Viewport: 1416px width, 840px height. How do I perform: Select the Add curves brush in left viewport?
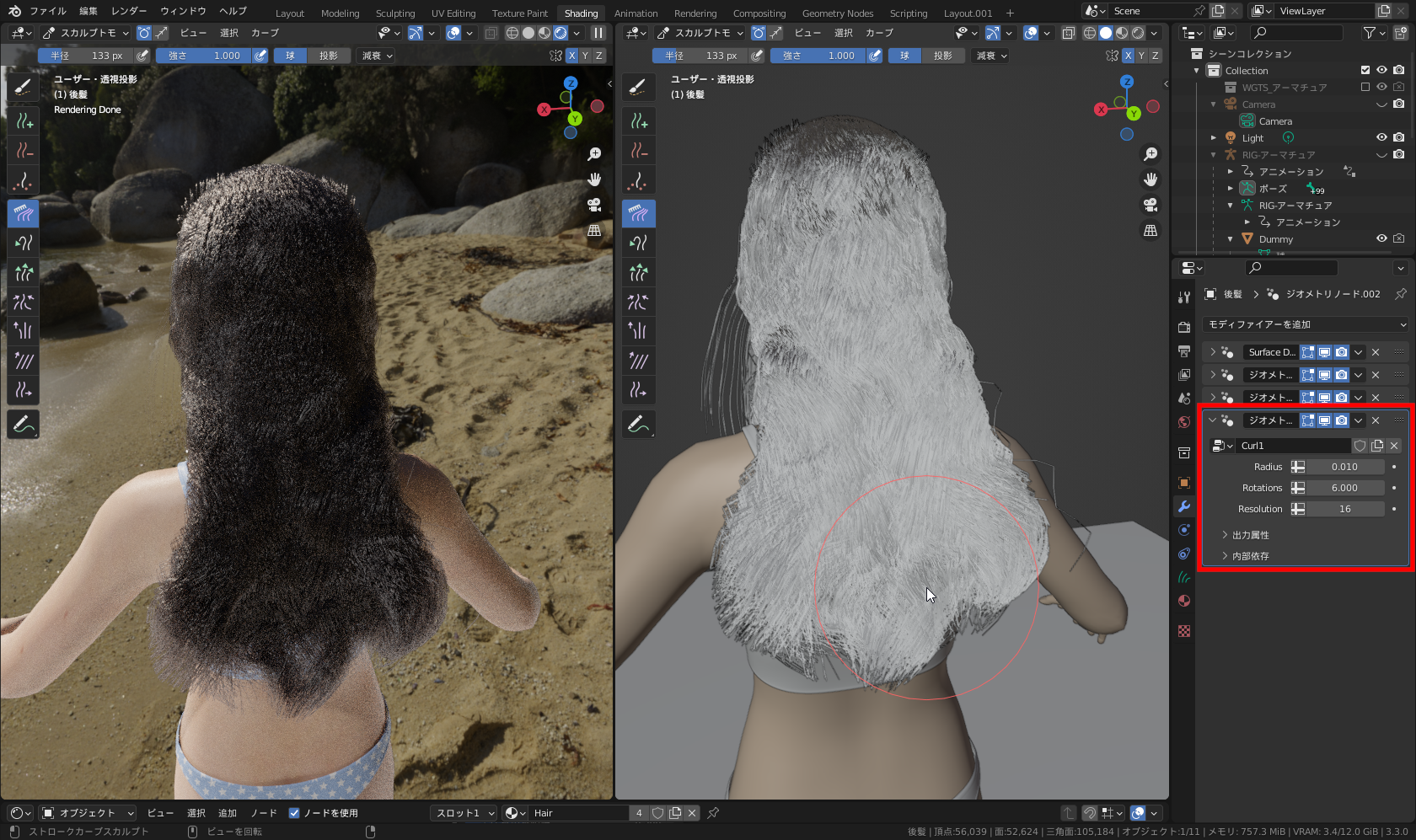[x=24, y=121]
